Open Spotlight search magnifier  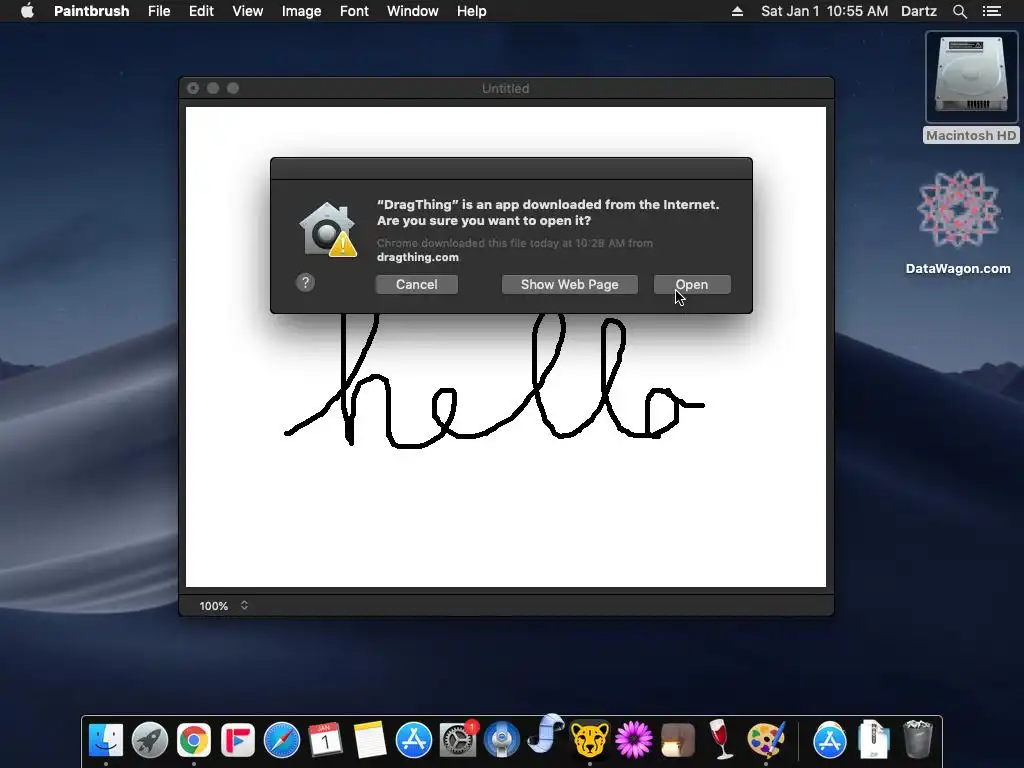click(959, 11)
